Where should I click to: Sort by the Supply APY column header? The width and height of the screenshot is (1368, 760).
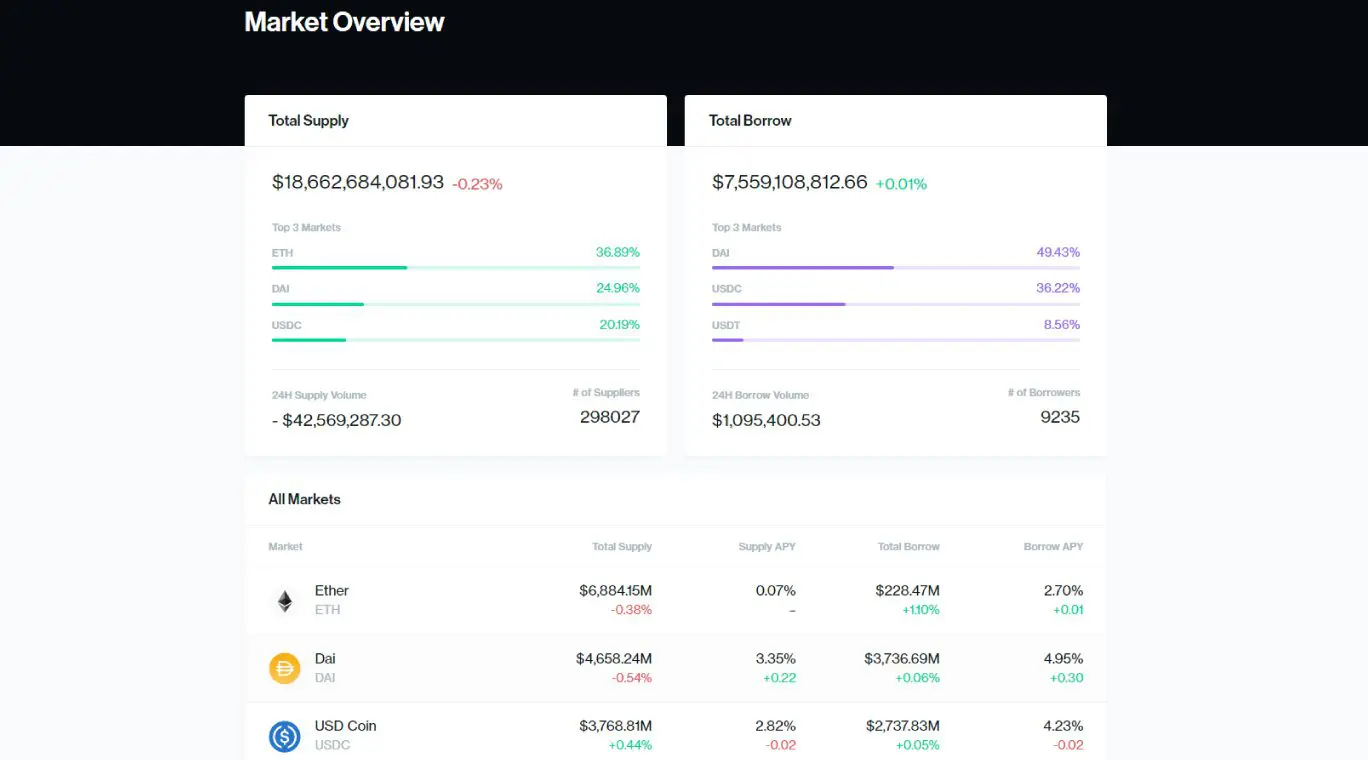pos(767,547)
